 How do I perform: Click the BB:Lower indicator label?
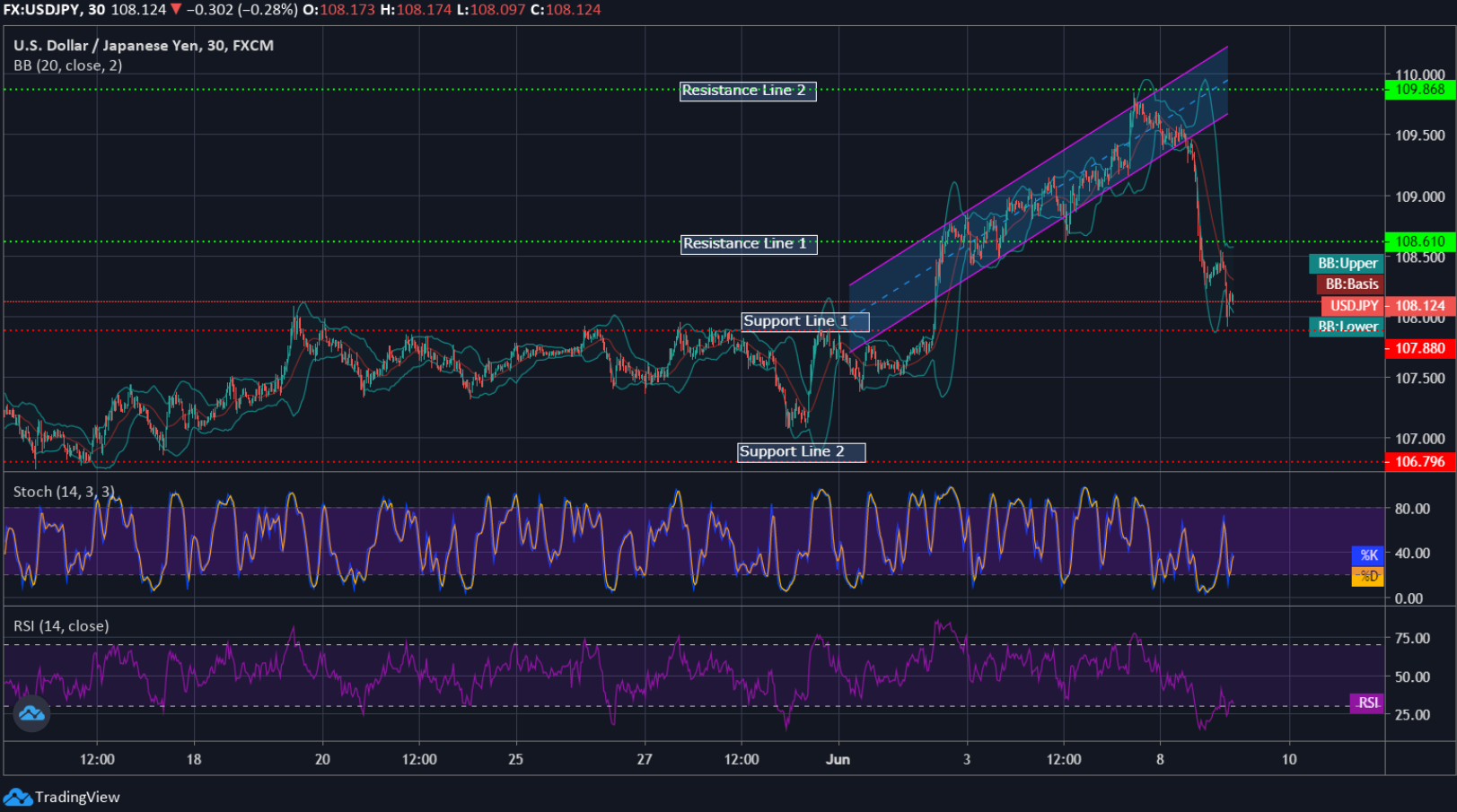1347,327
